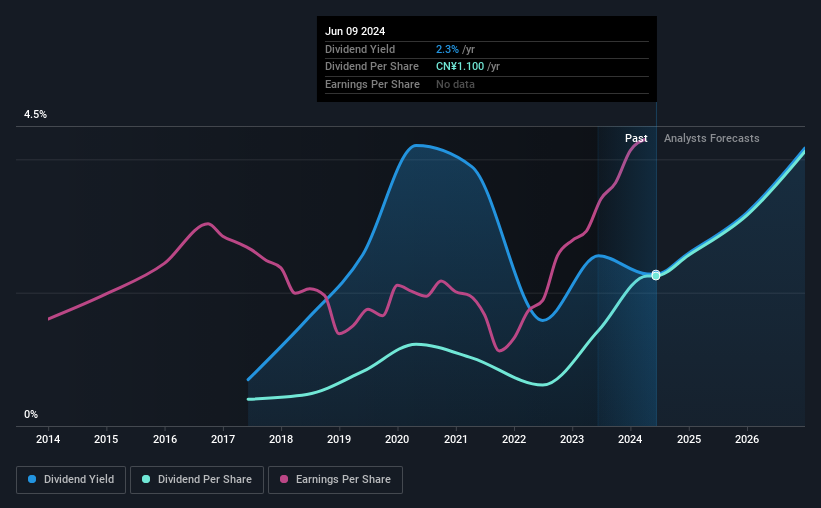Click the Jun 2024 data point marker
Viewport: 821px width, 508px height.
click(x=656, y=275)
